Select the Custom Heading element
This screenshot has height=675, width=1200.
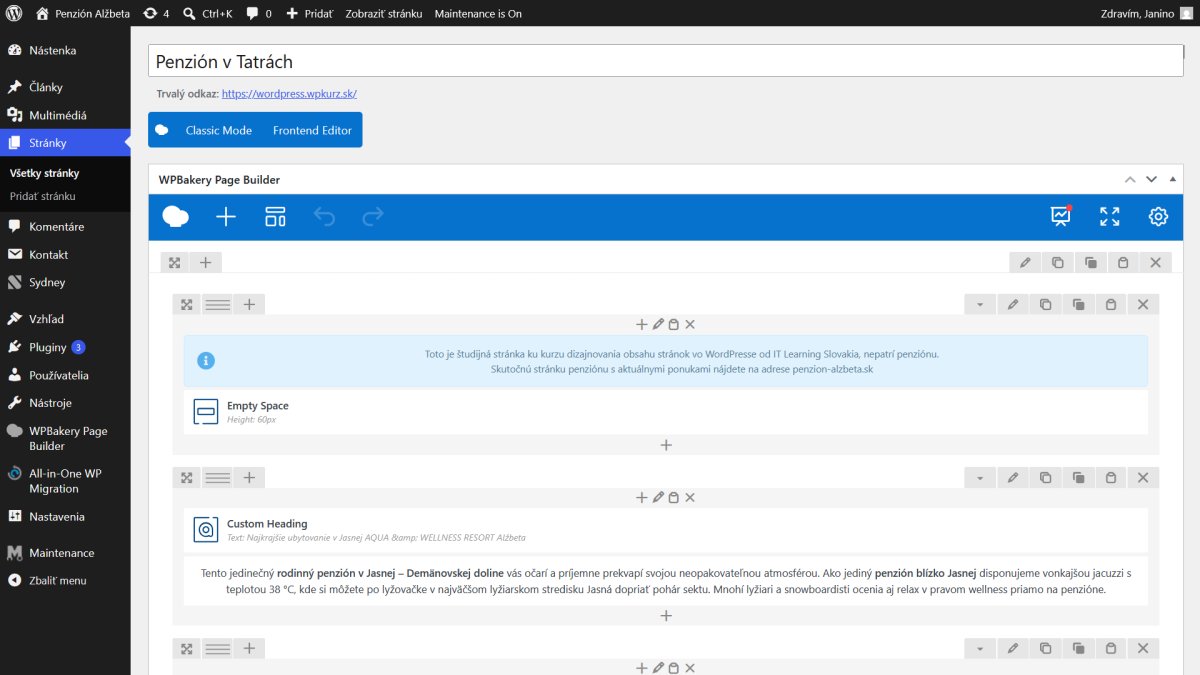click(666, 530)
